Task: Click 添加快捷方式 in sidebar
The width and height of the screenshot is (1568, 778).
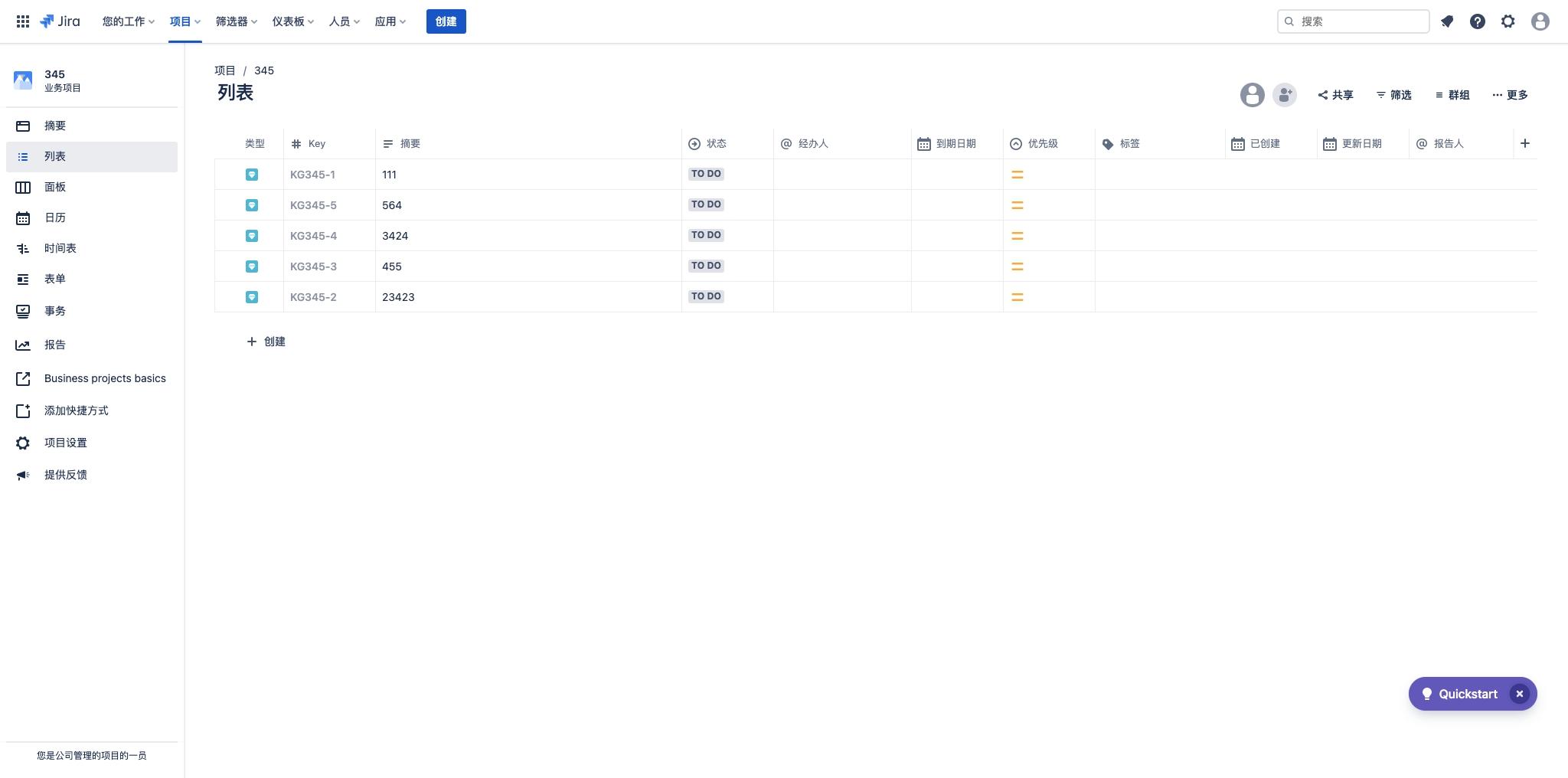Action: [x=92, y=410]
